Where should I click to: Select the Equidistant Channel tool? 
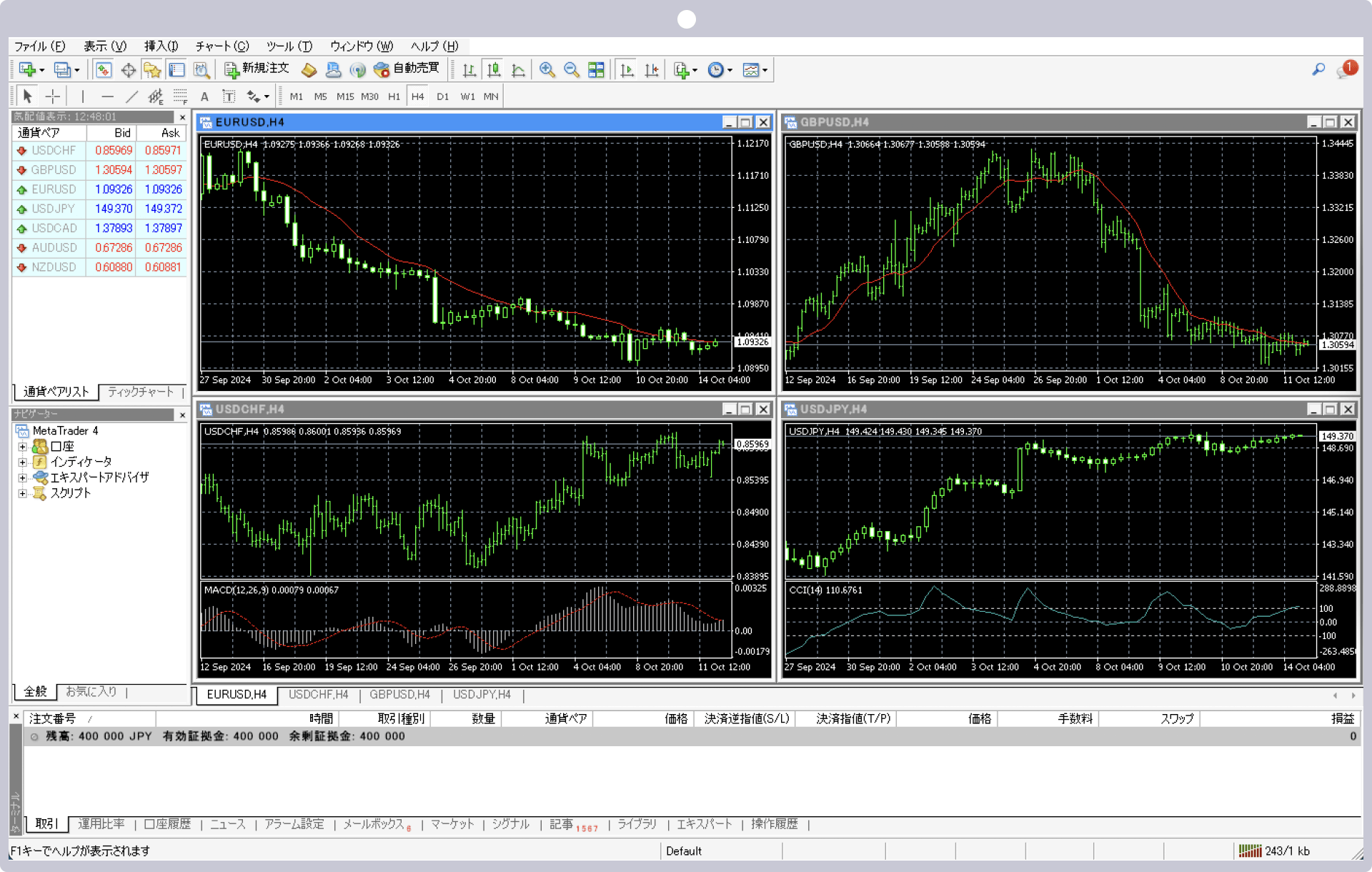tap(155, 96)
